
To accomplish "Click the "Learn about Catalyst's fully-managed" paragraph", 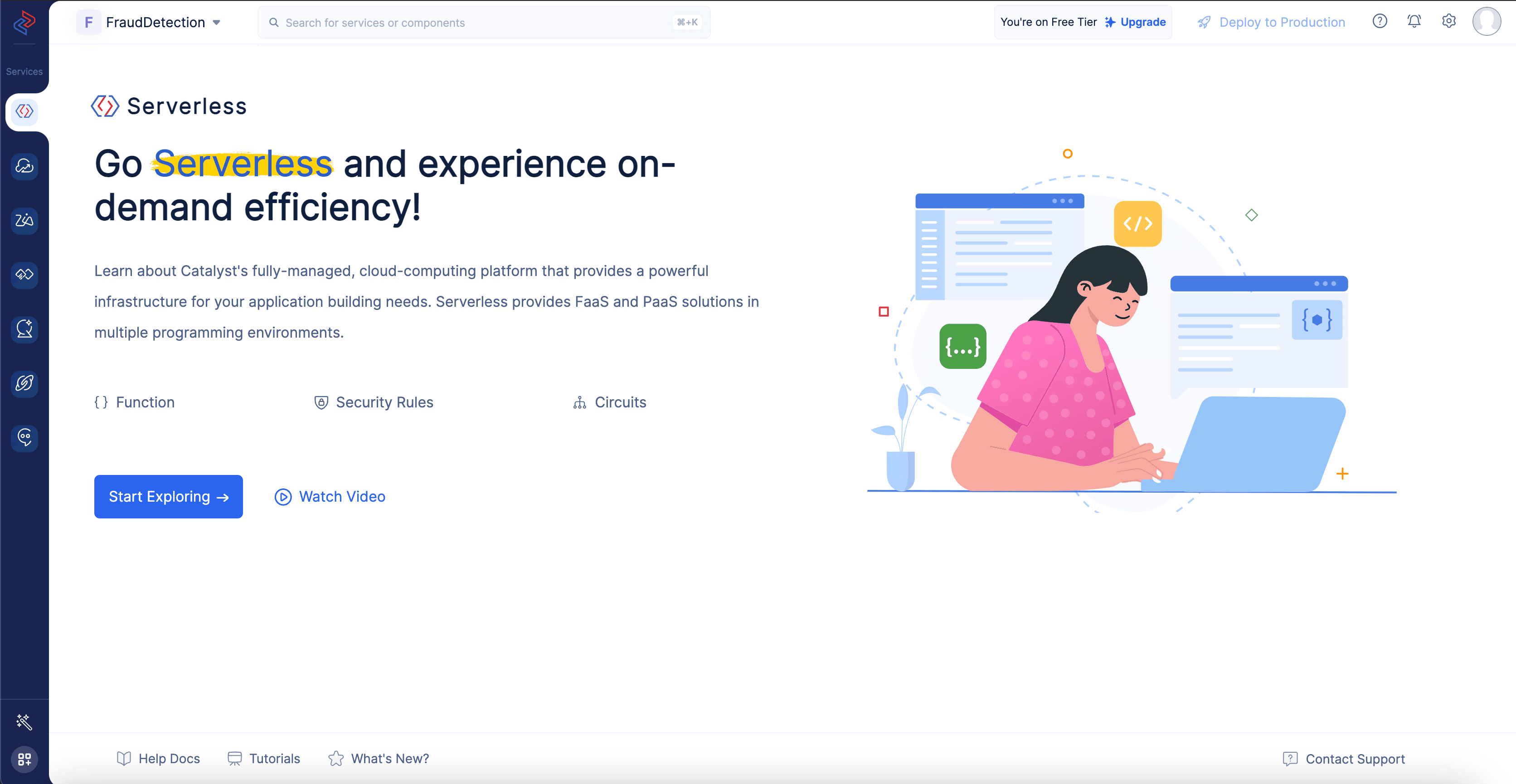I will [427, 302].
